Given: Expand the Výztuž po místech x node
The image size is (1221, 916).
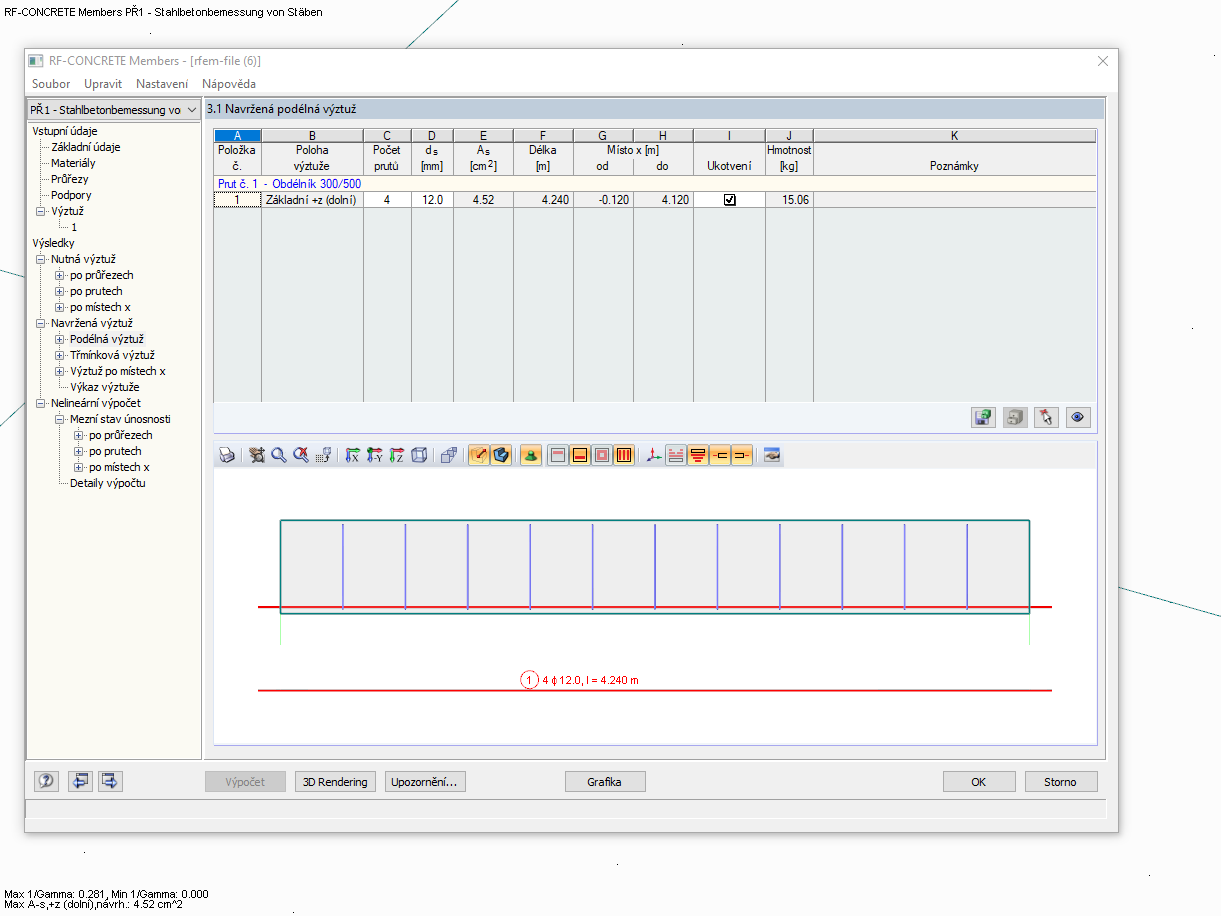Looking at the screenshot, I should [60, 371].
